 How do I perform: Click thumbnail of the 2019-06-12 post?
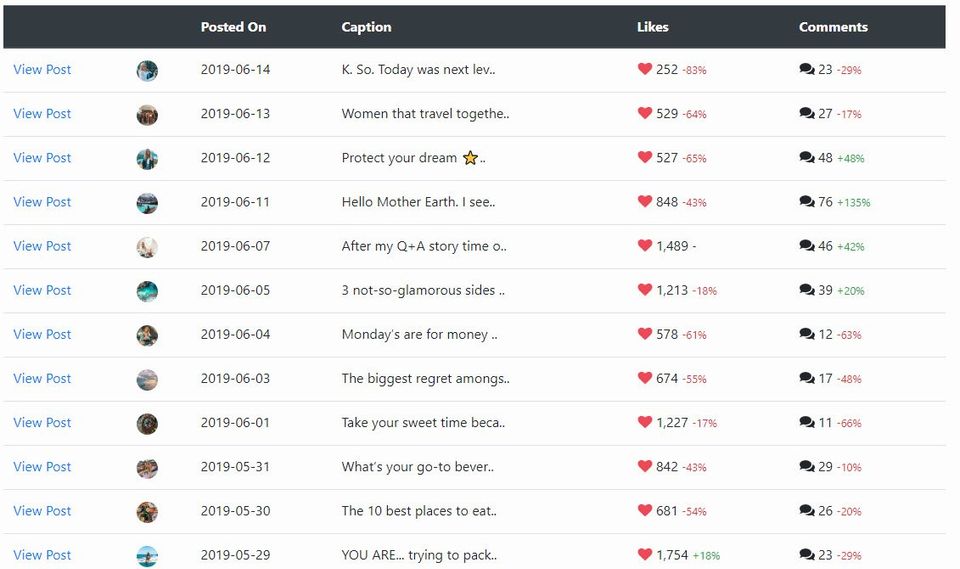pyautogui.click(x=147, y=159)
